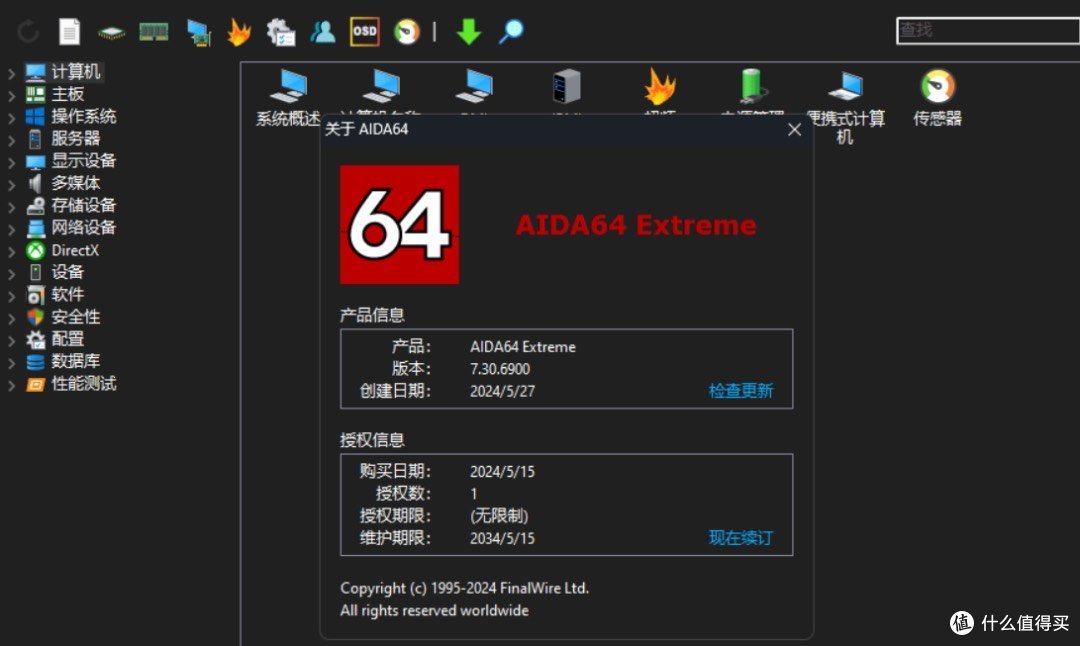Screen dimensions: 1080x646
Task: Toggle the OSD panel icon
Action: point(364,32)
